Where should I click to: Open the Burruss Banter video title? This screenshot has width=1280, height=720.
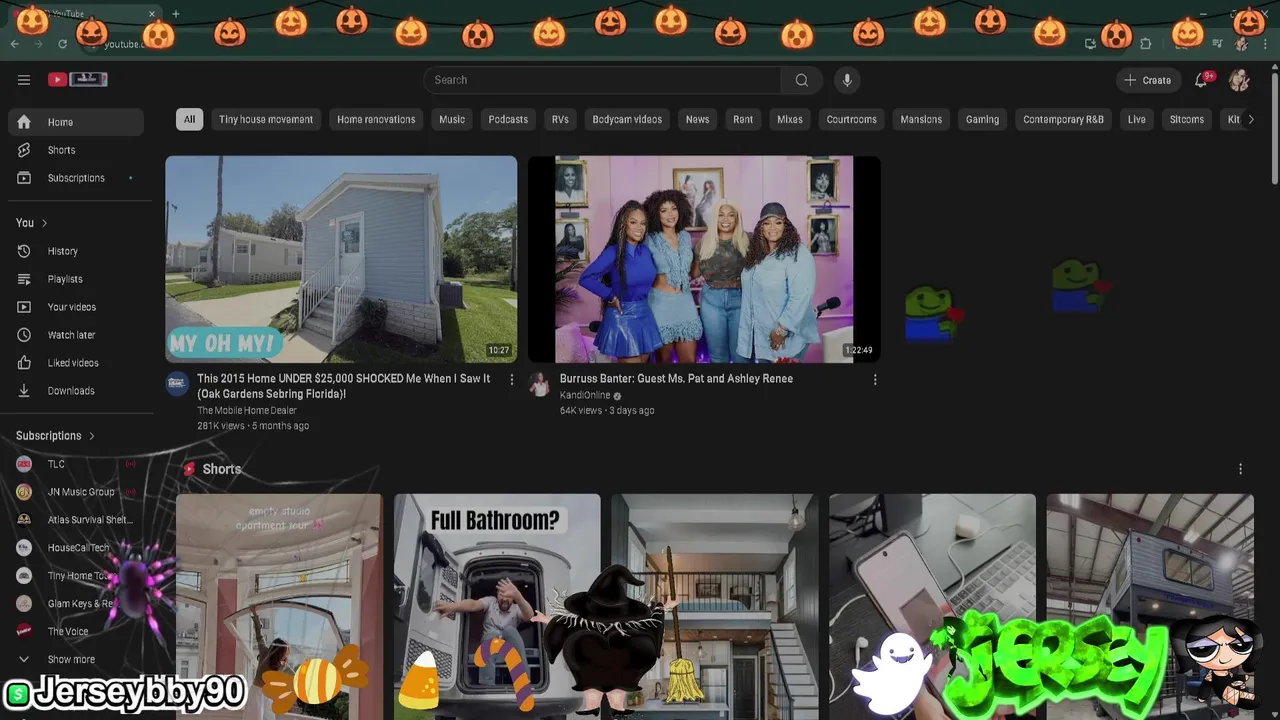point(676,379)
